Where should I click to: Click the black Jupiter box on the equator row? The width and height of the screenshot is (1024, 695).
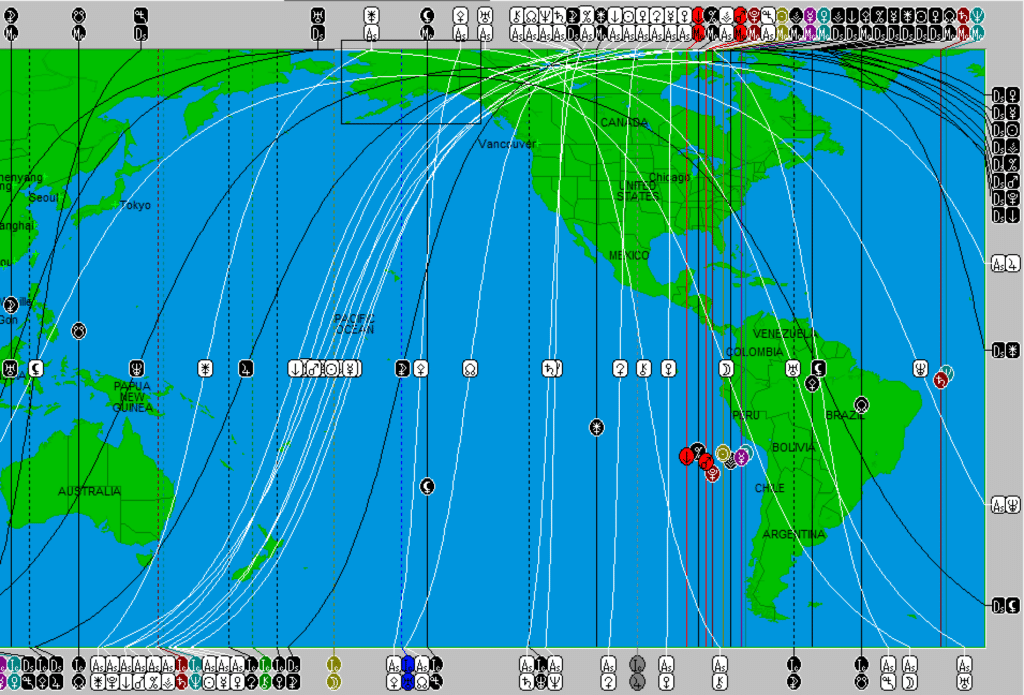coord(245,369)
